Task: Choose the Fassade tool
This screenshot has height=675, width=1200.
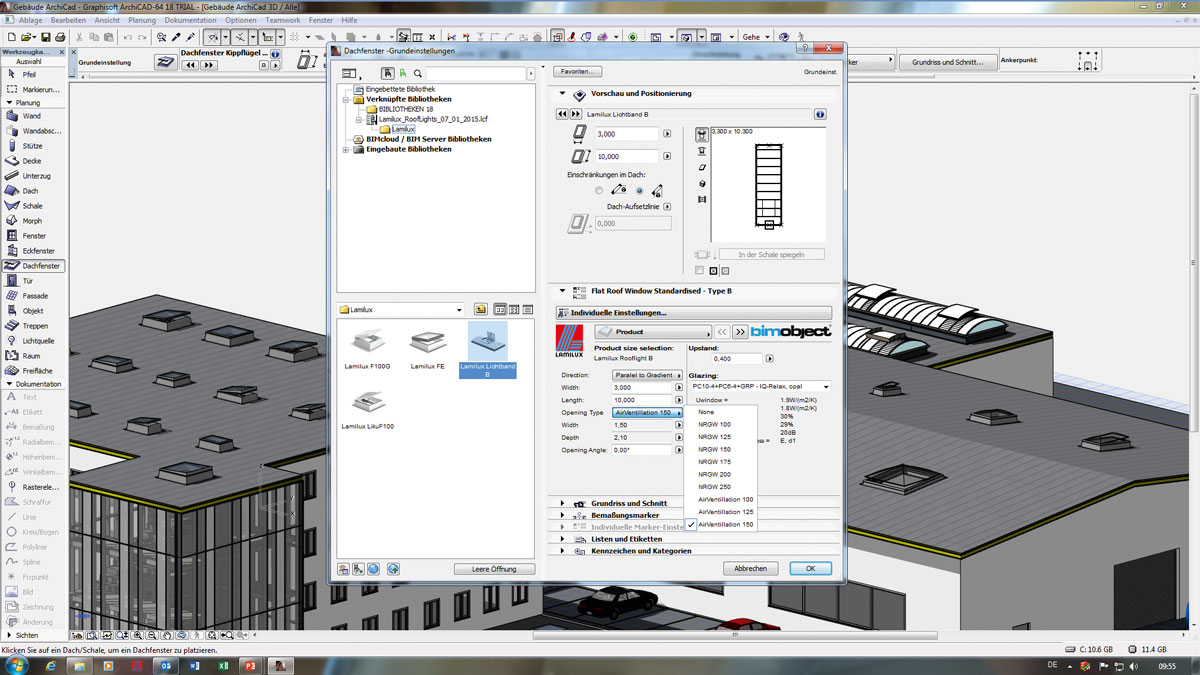Action: coord(34,296)
